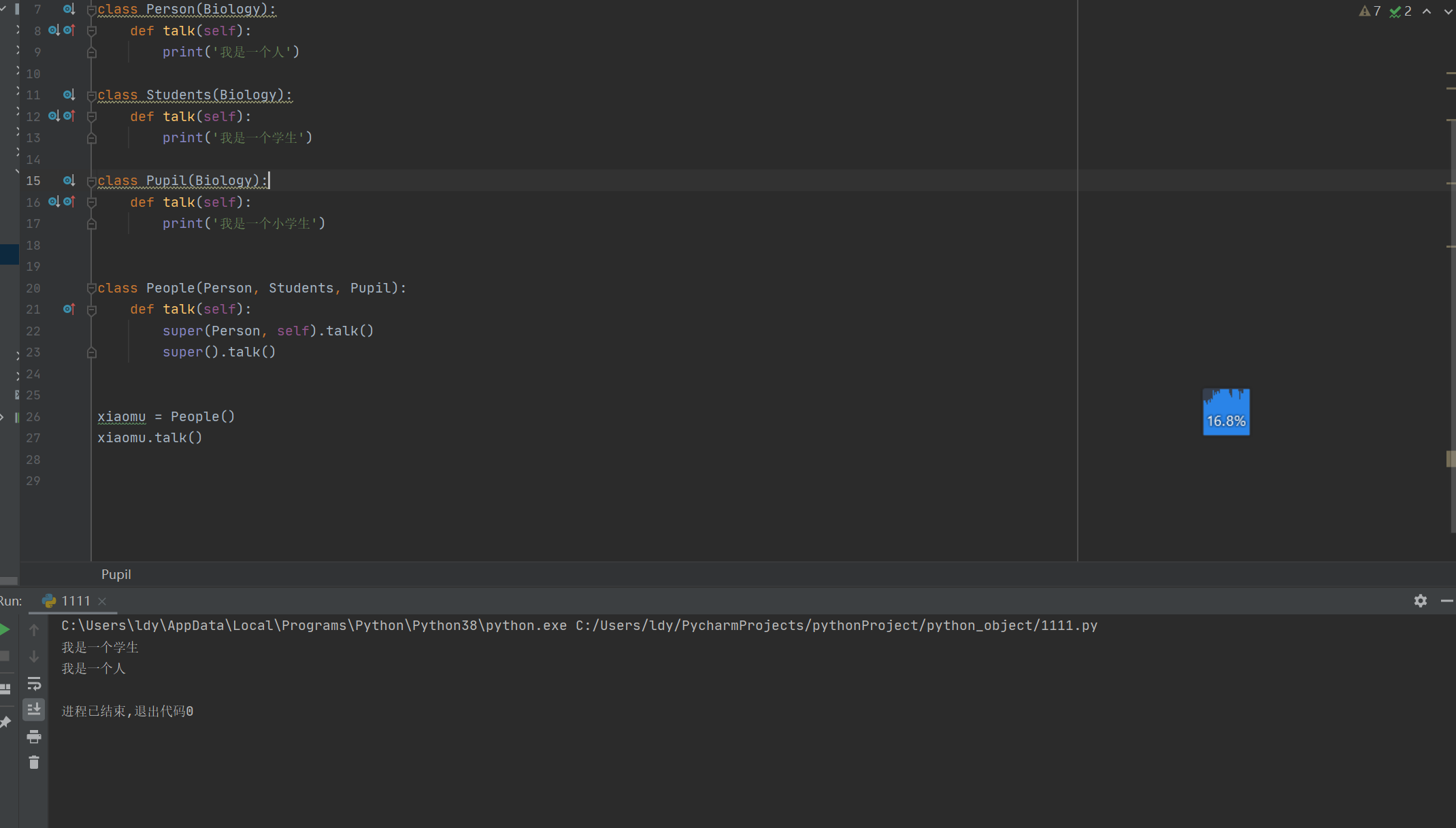Image resolution: width=1456 pixels, height=828 pixels.
Task: Toggle scroll to end of output
Action: point(34,710)
